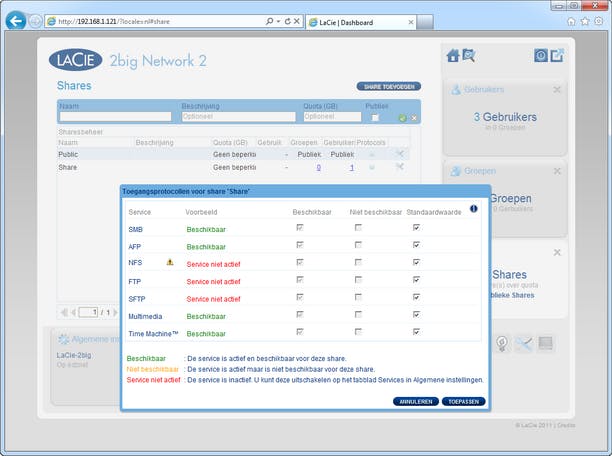This screenshot has width=612, height=456.
Task: Open a new blank browser tab
Action: tap(425, 22)
